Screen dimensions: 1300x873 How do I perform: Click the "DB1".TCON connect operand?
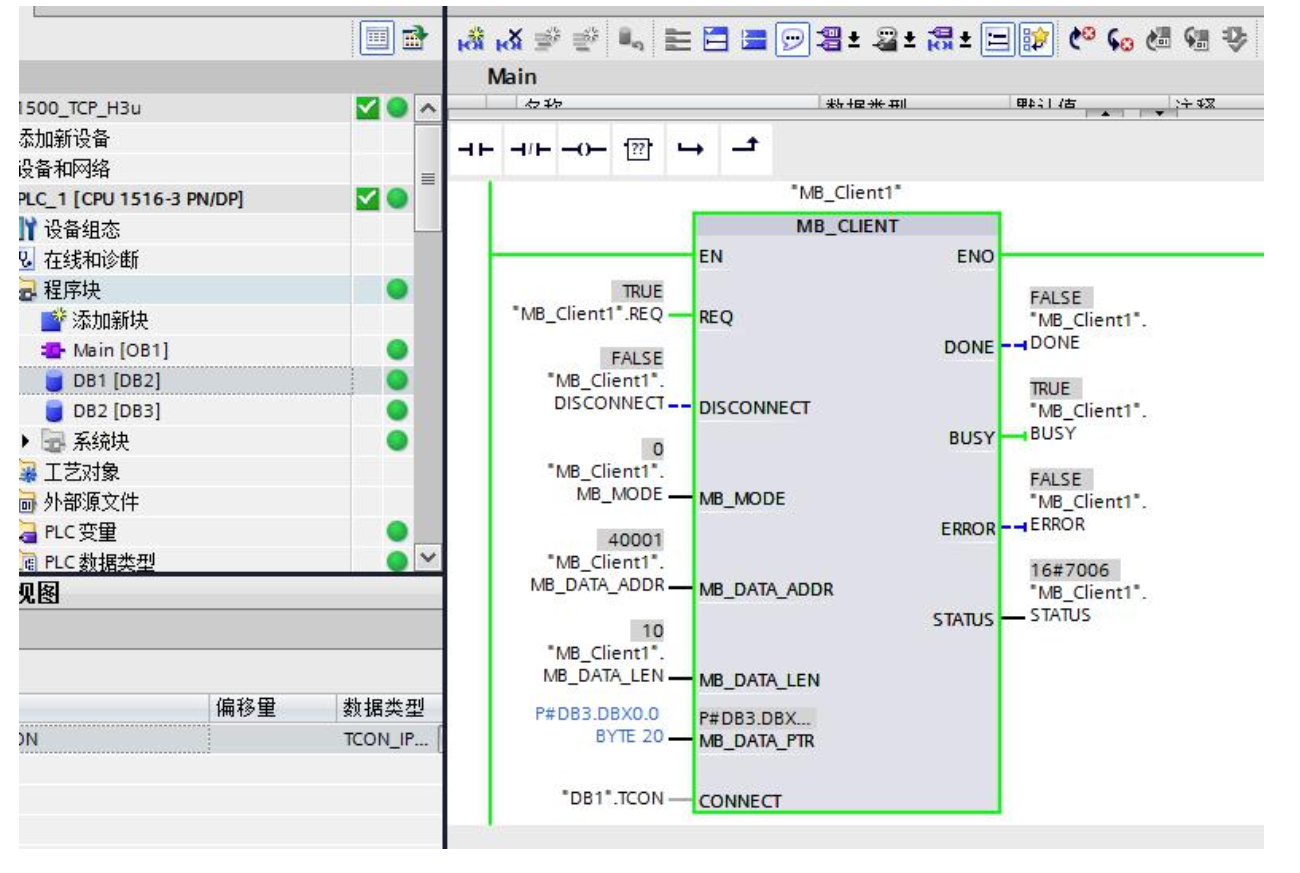pos(613,797)
